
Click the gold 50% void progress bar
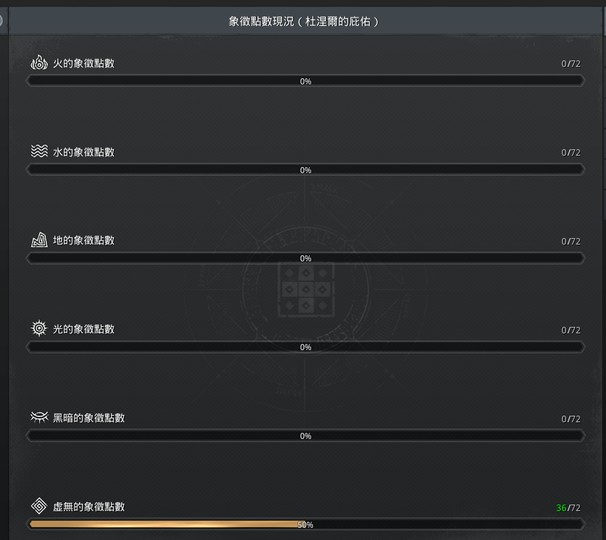point(305,525)
